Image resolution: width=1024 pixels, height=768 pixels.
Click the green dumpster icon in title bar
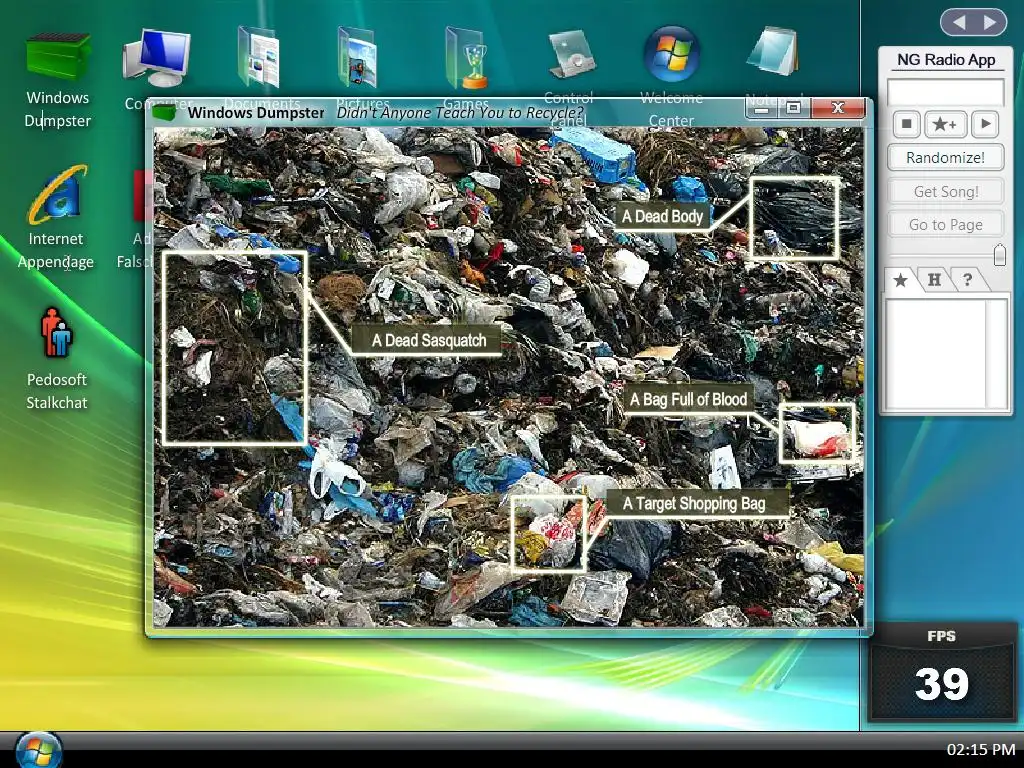click(x=164, y=113)
